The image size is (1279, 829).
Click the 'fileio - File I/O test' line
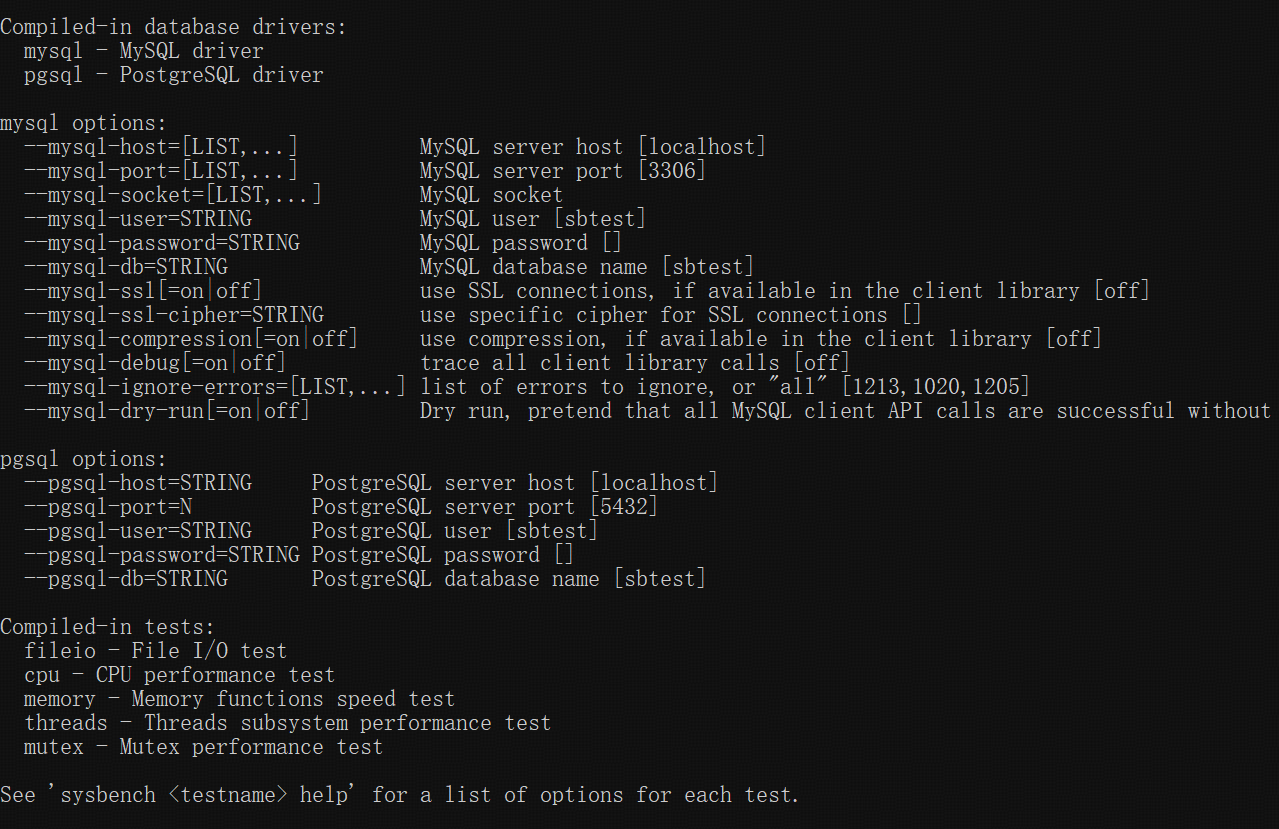(x=155, y=652)
